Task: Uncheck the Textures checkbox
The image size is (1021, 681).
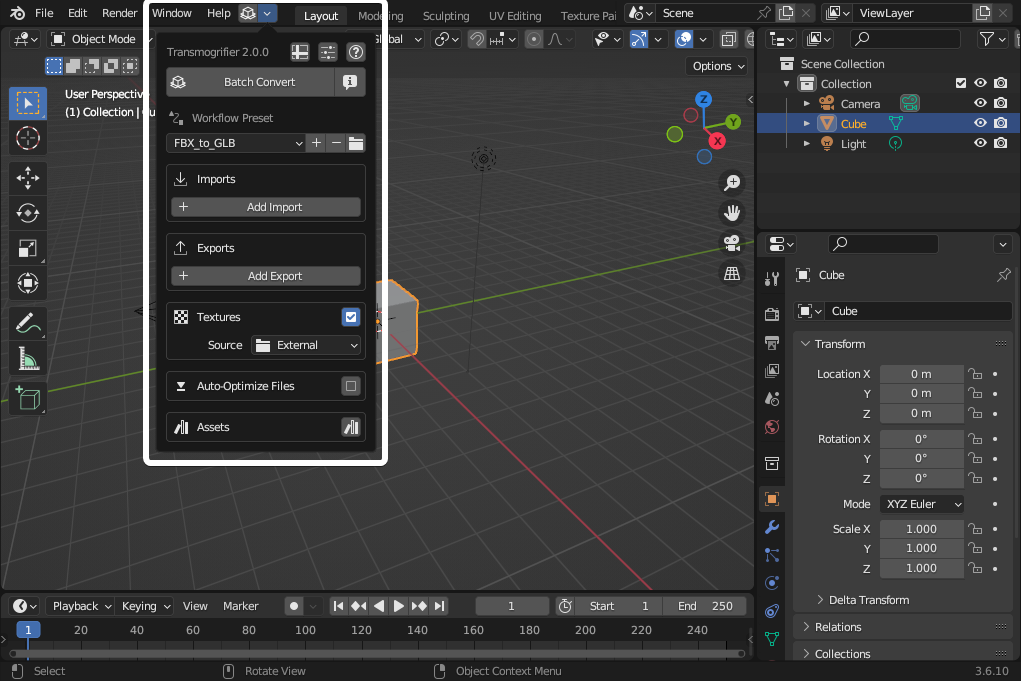Action: [x=350, y=317]
